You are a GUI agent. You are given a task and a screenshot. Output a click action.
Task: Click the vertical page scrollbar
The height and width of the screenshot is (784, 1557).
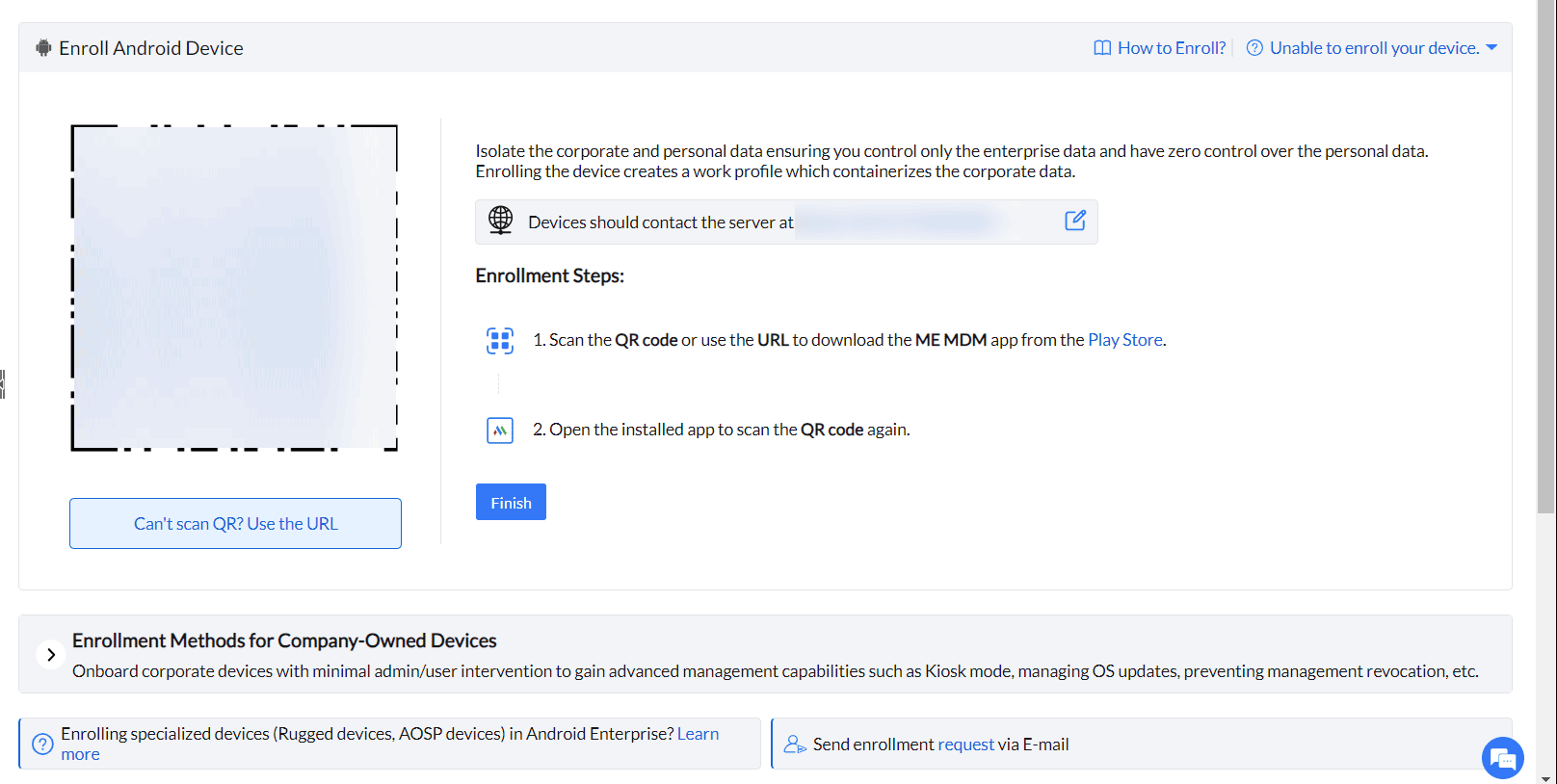(x=1545, y=260)
